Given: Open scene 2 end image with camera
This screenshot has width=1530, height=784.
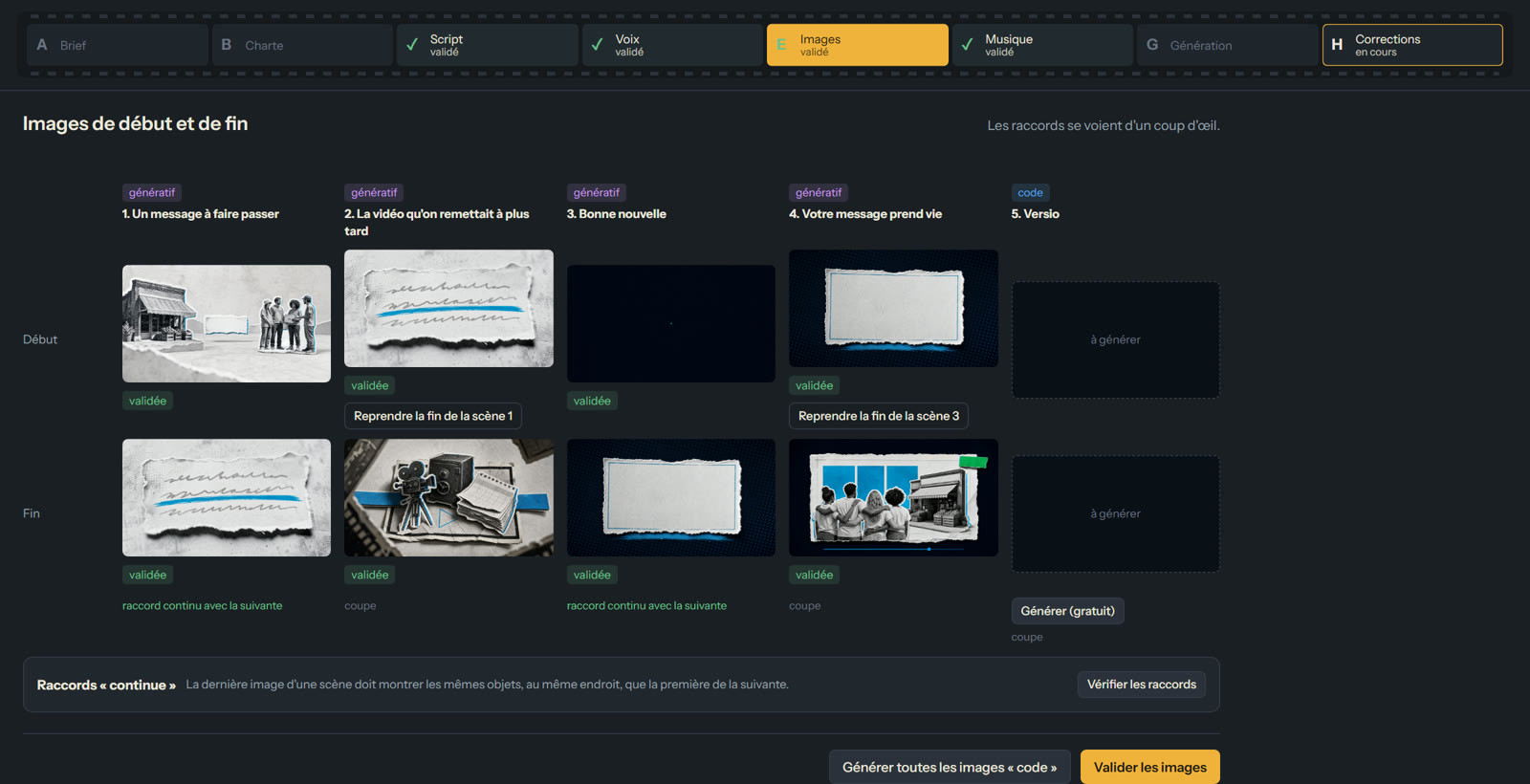Looking at the screenshot, I should 448,497.
